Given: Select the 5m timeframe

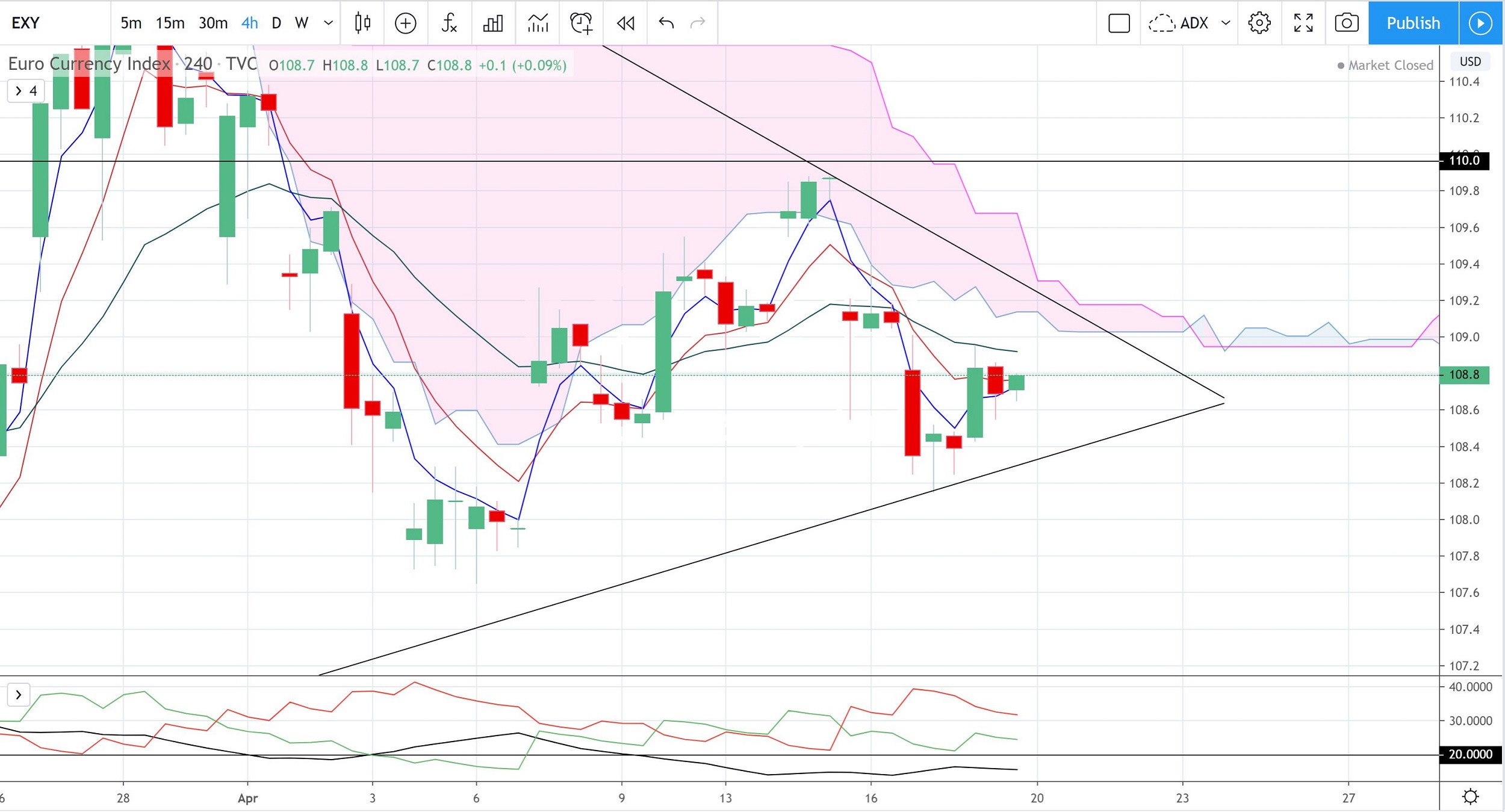Looking at the screenshot, I should (131, 23).
